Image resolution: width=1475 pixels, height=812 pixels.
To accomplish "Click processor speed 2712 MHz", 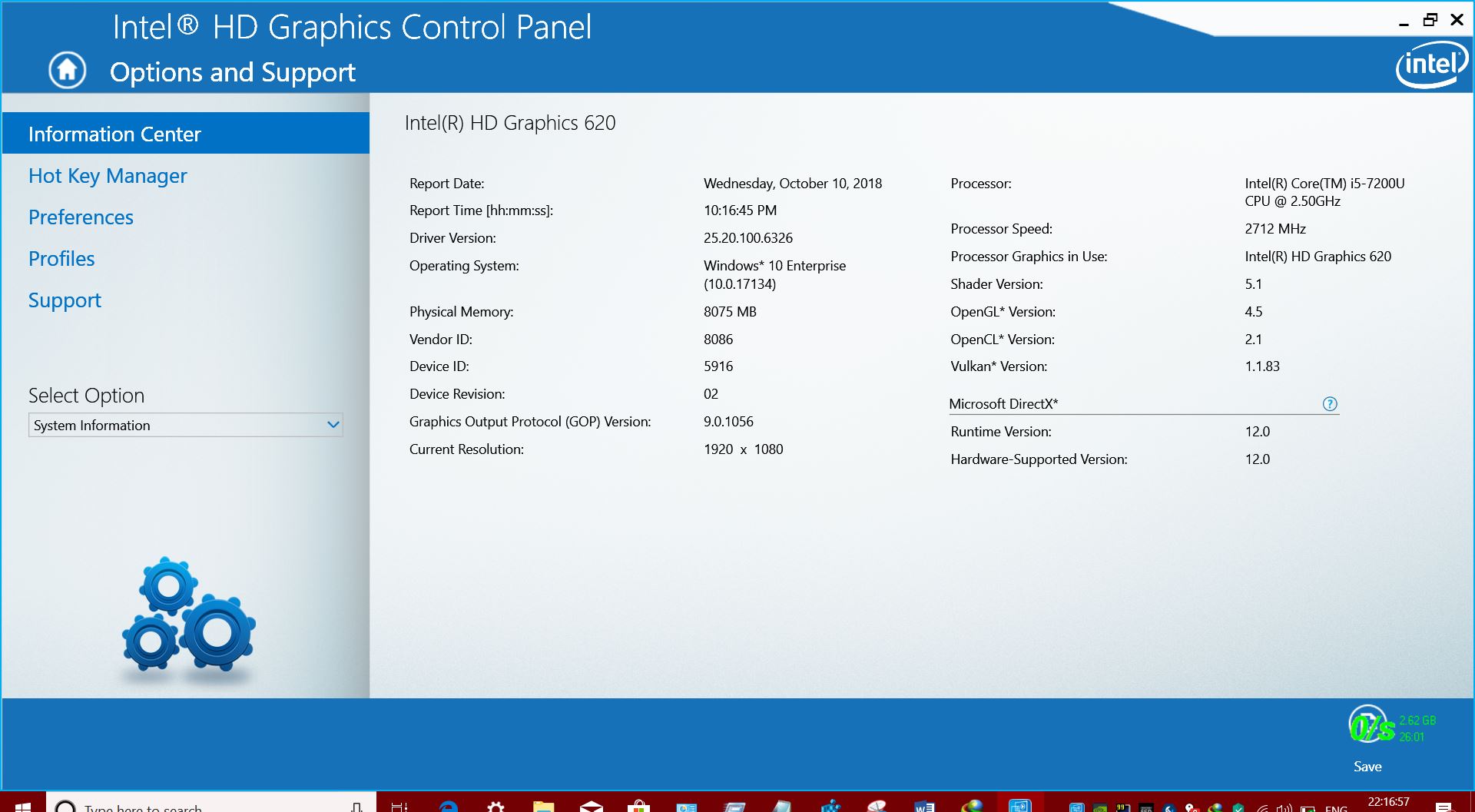I will (x=1275, y=229).
